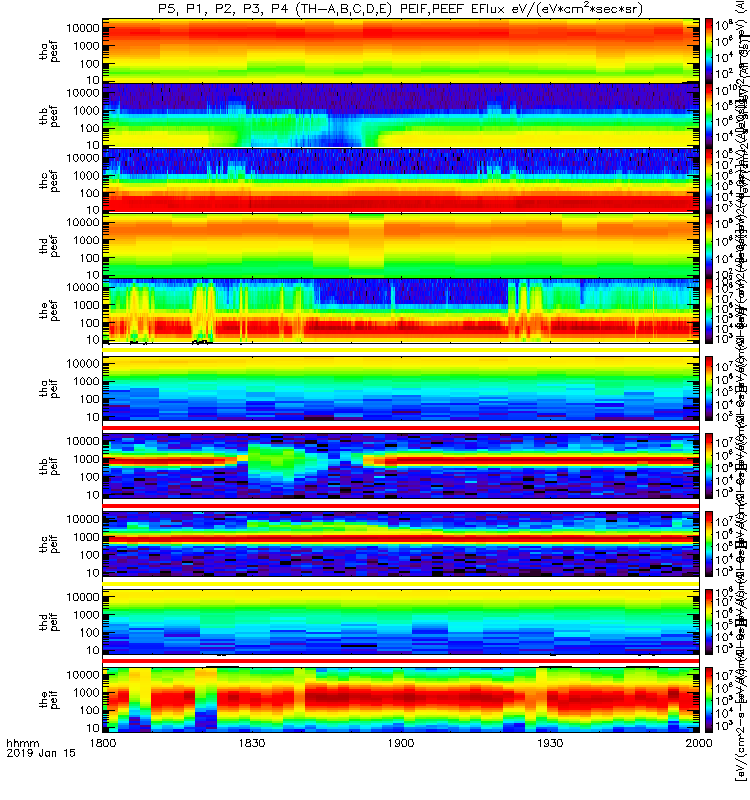The image size is (750, 800).
Task: Select the 'thd peif' panel label
Action: pyautogui.click(x=49, y=622)
